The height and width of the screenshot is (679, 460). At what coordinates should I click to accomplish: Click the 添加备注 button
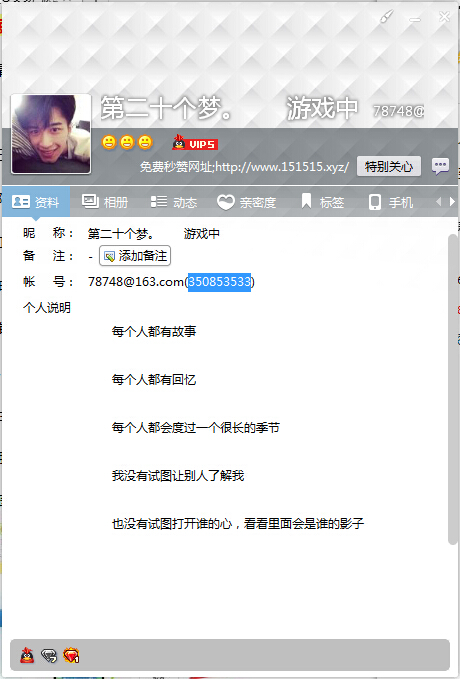135,256
